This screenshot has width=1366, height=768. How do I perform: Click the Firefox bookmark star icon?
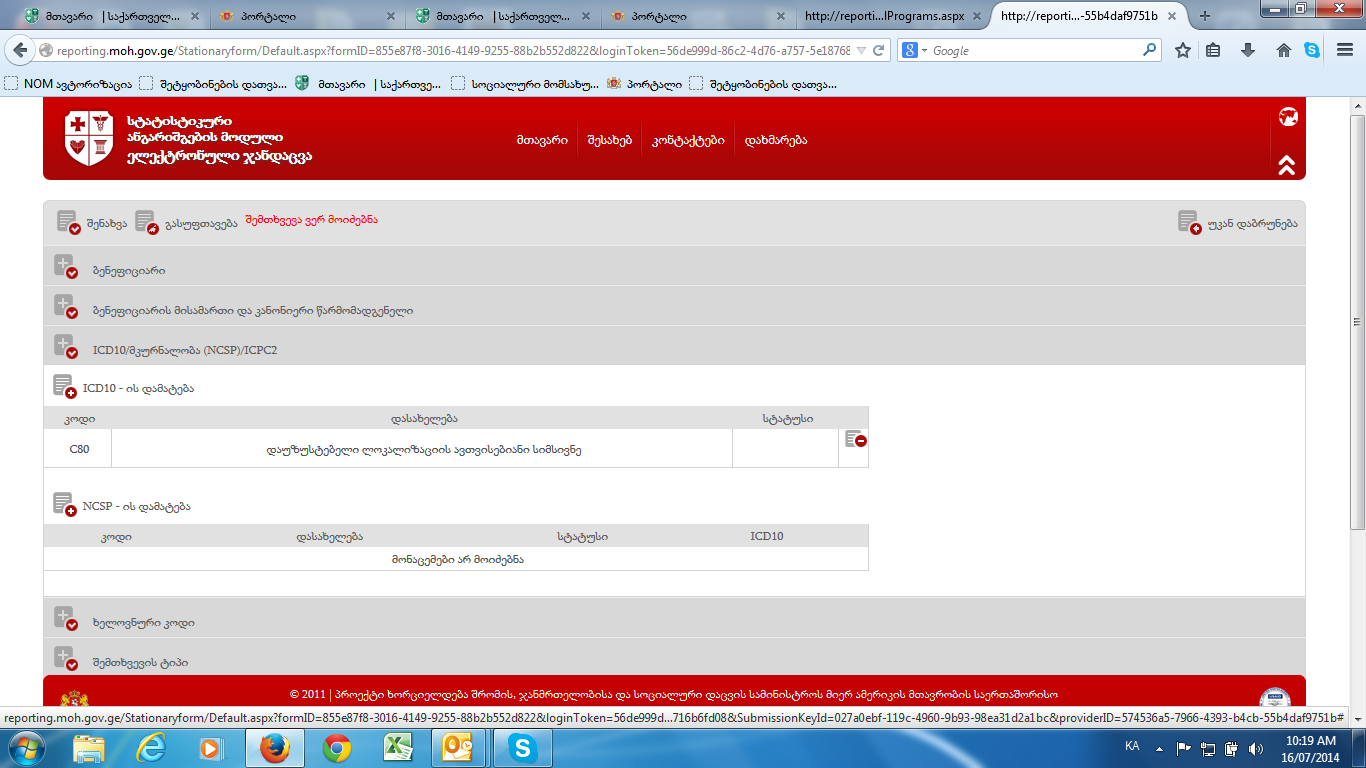[1183, 50]
